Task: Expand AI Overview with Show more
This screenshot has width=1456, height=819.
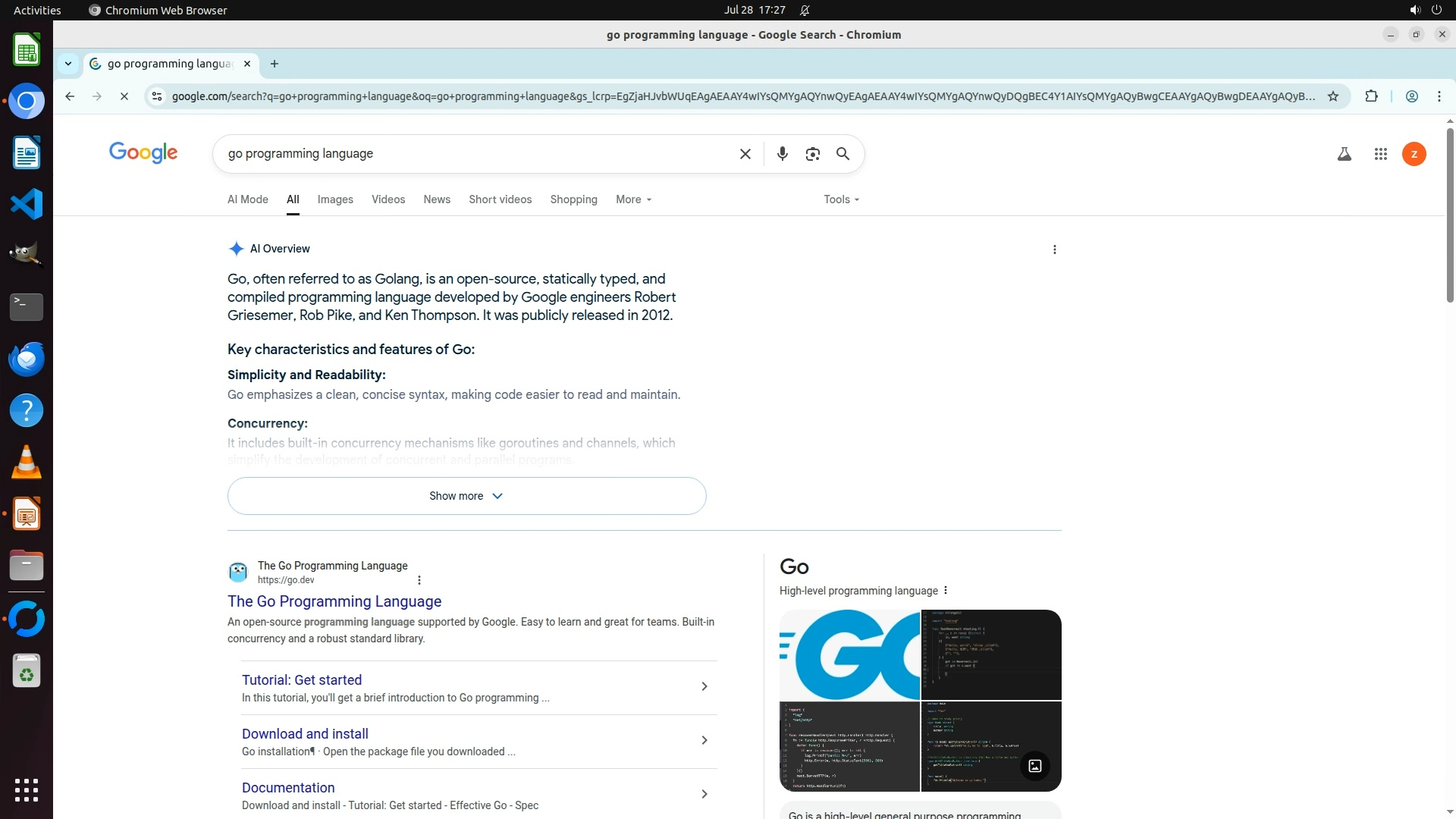Action: 466,496
